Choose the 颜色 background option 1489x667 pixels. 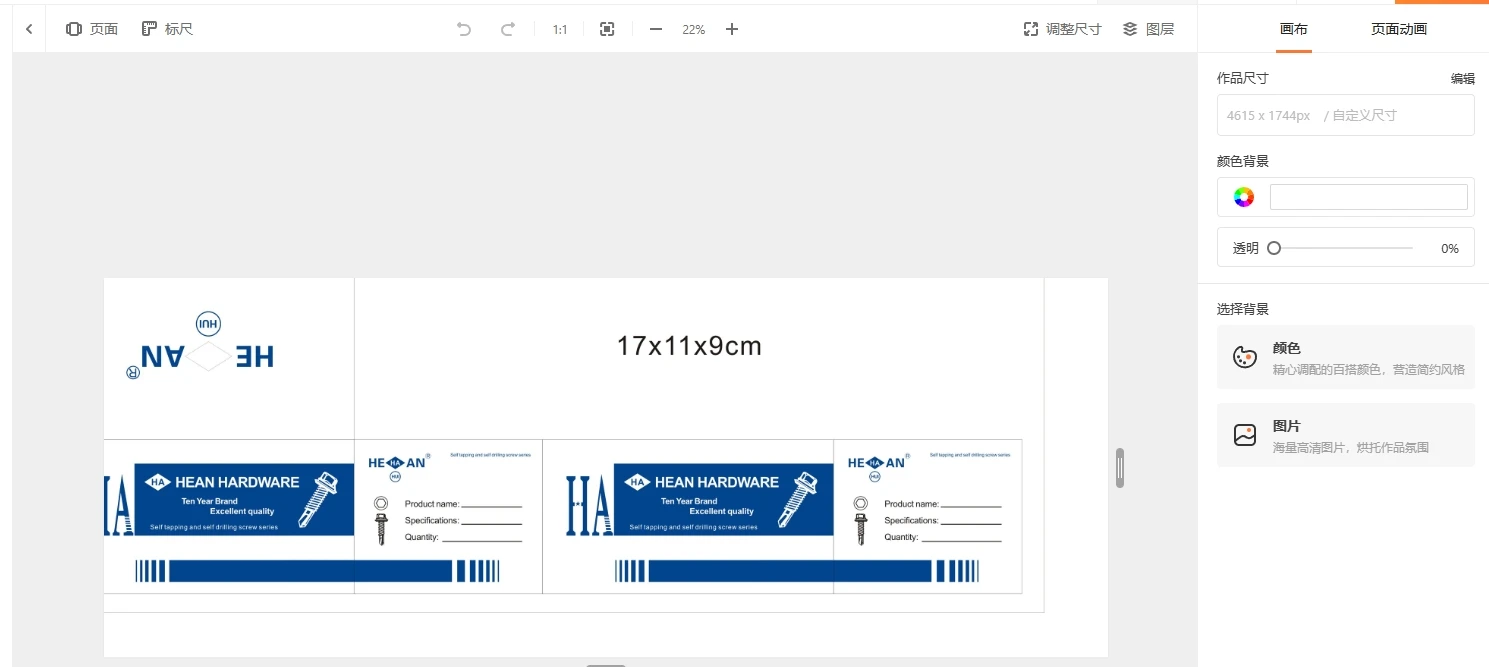1346,357
